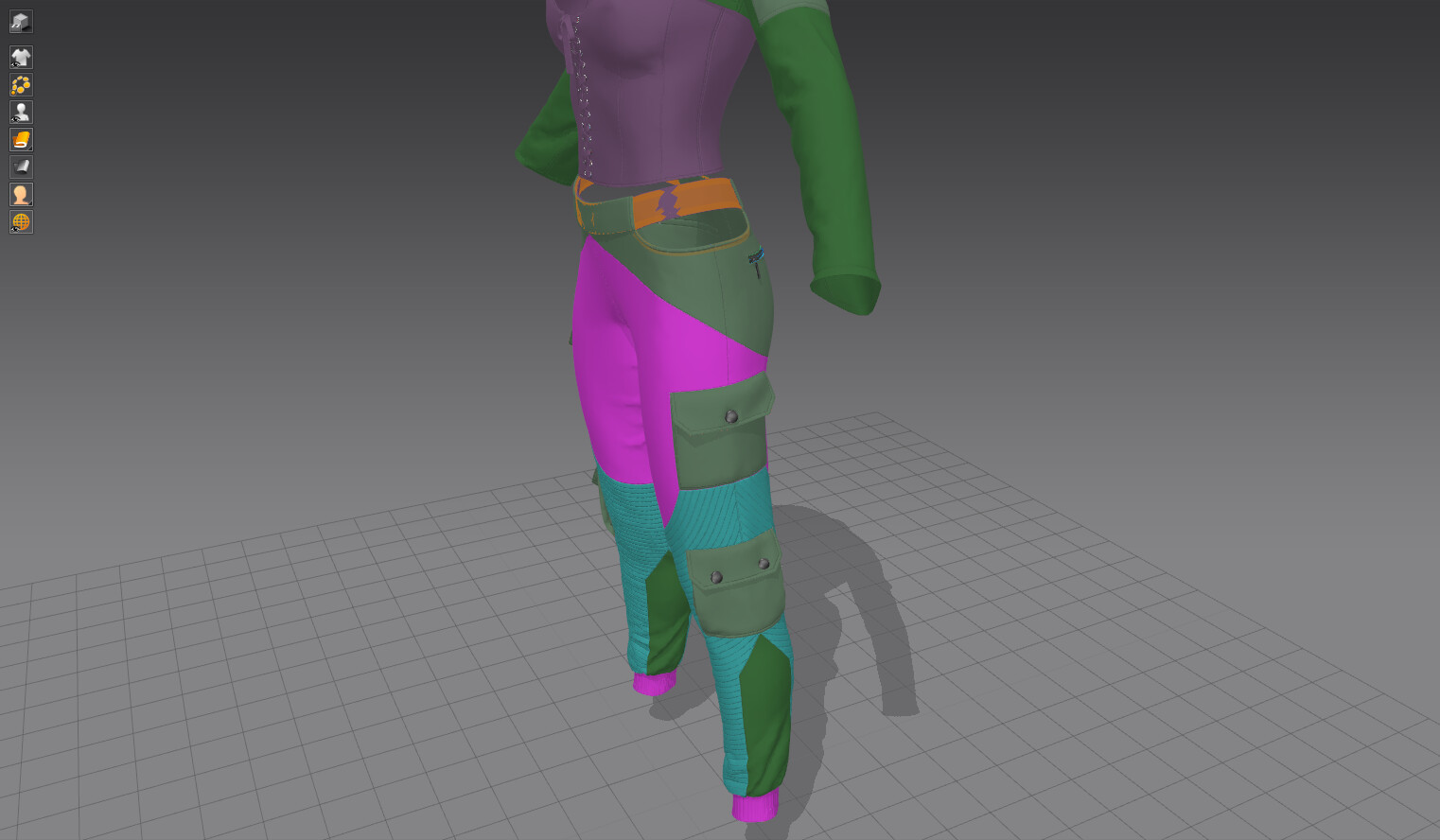
Task: Select the orange fabric surface render icon
Action: pos(21,140)
